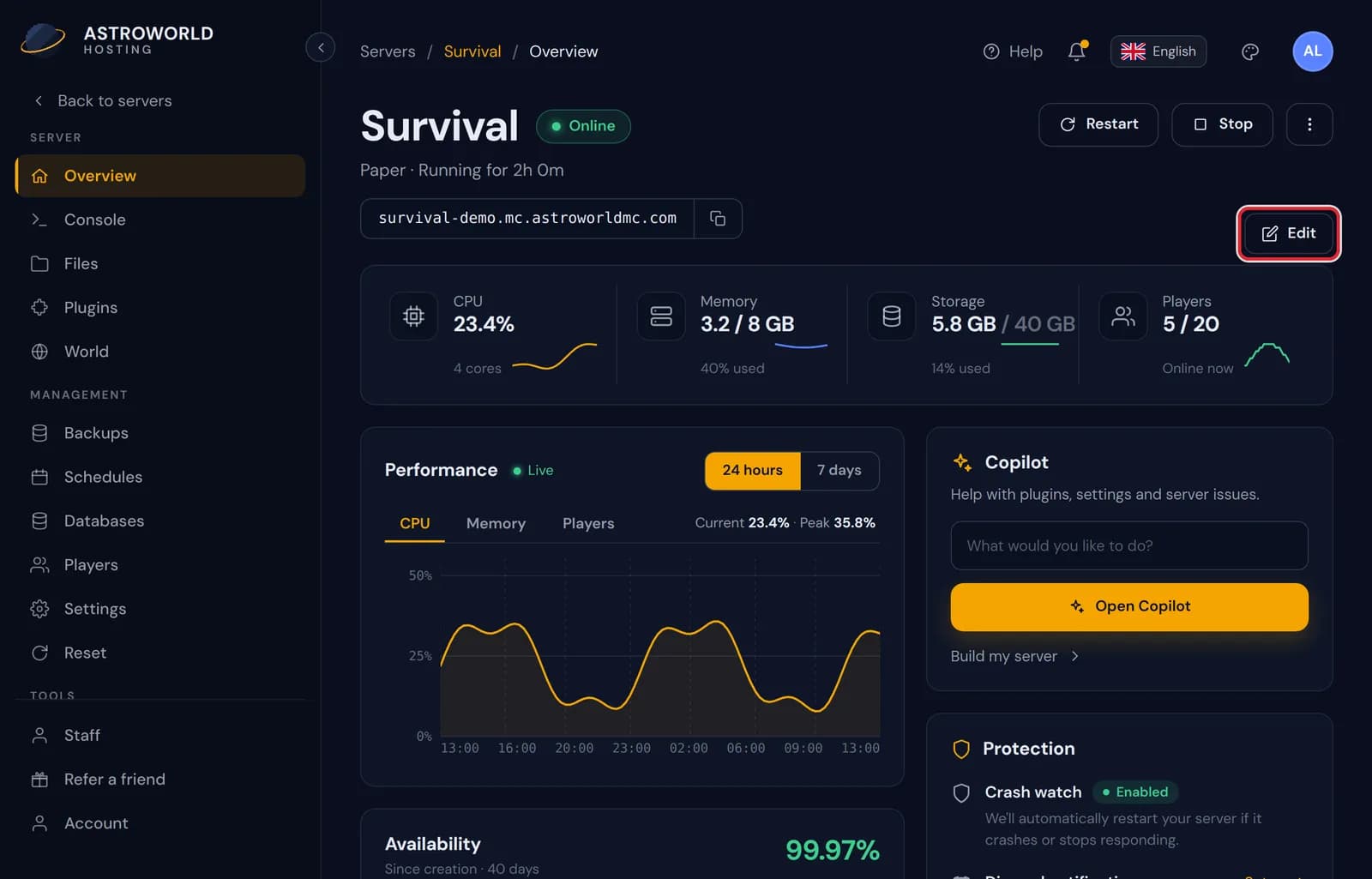1372x879 pixels.
Task: Open the theme palette icon
Action: tap(1250, 51)
